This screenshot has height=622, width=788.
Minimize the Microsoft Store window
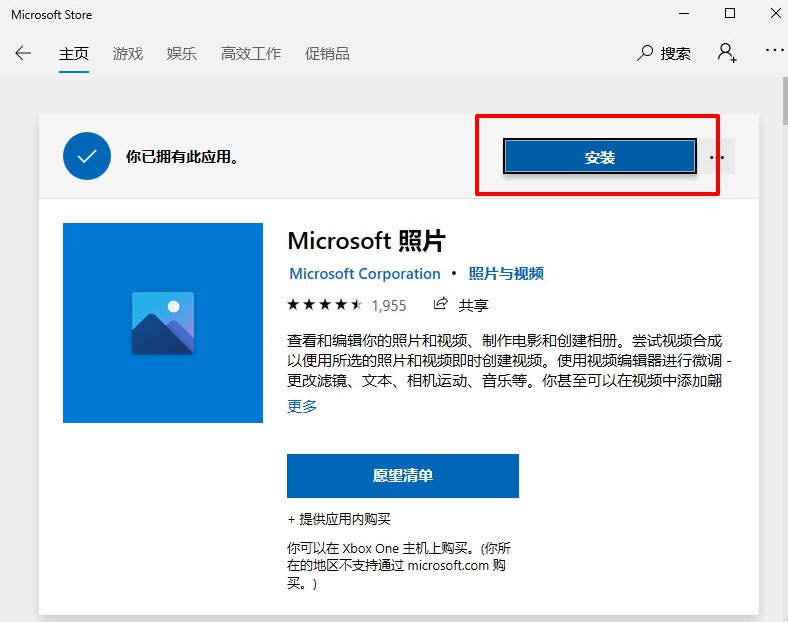[x=684, y=14]
